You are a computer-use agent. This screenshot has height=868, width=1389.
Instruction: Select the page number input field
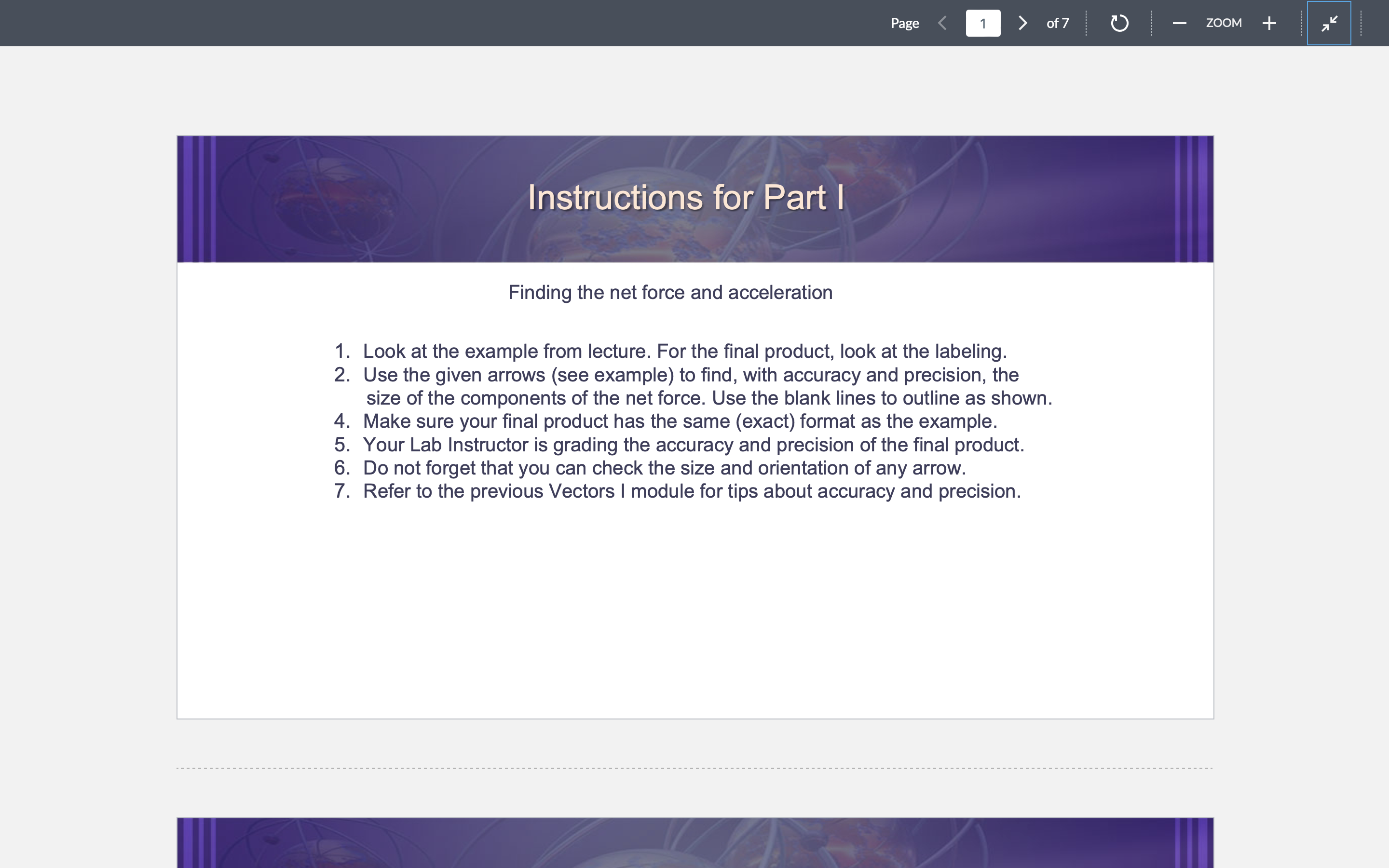pyautogui.click(x=983, y=23)
